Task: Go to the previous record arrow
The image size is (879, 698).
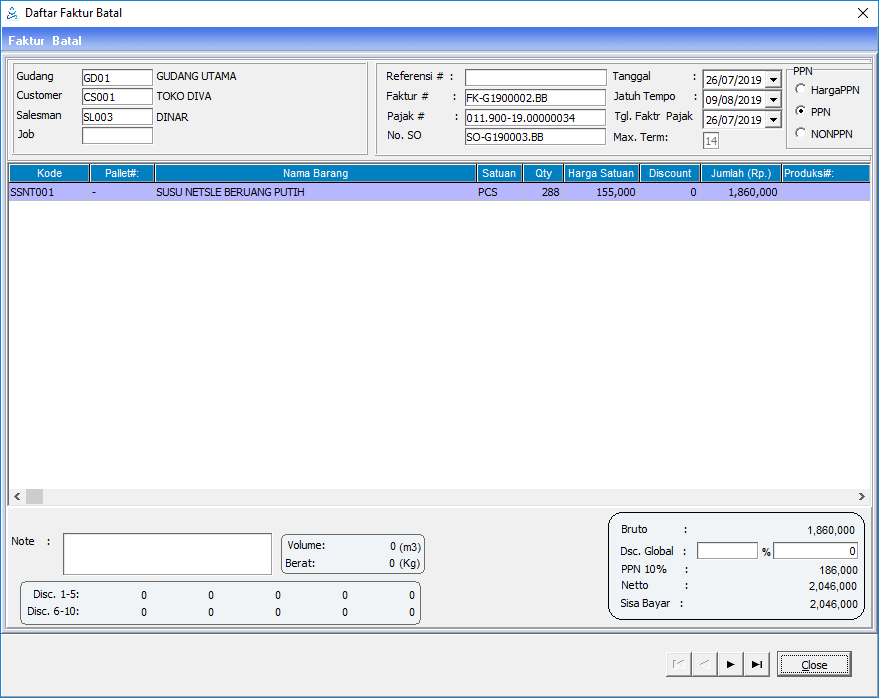Action: [x=705, y=664]
